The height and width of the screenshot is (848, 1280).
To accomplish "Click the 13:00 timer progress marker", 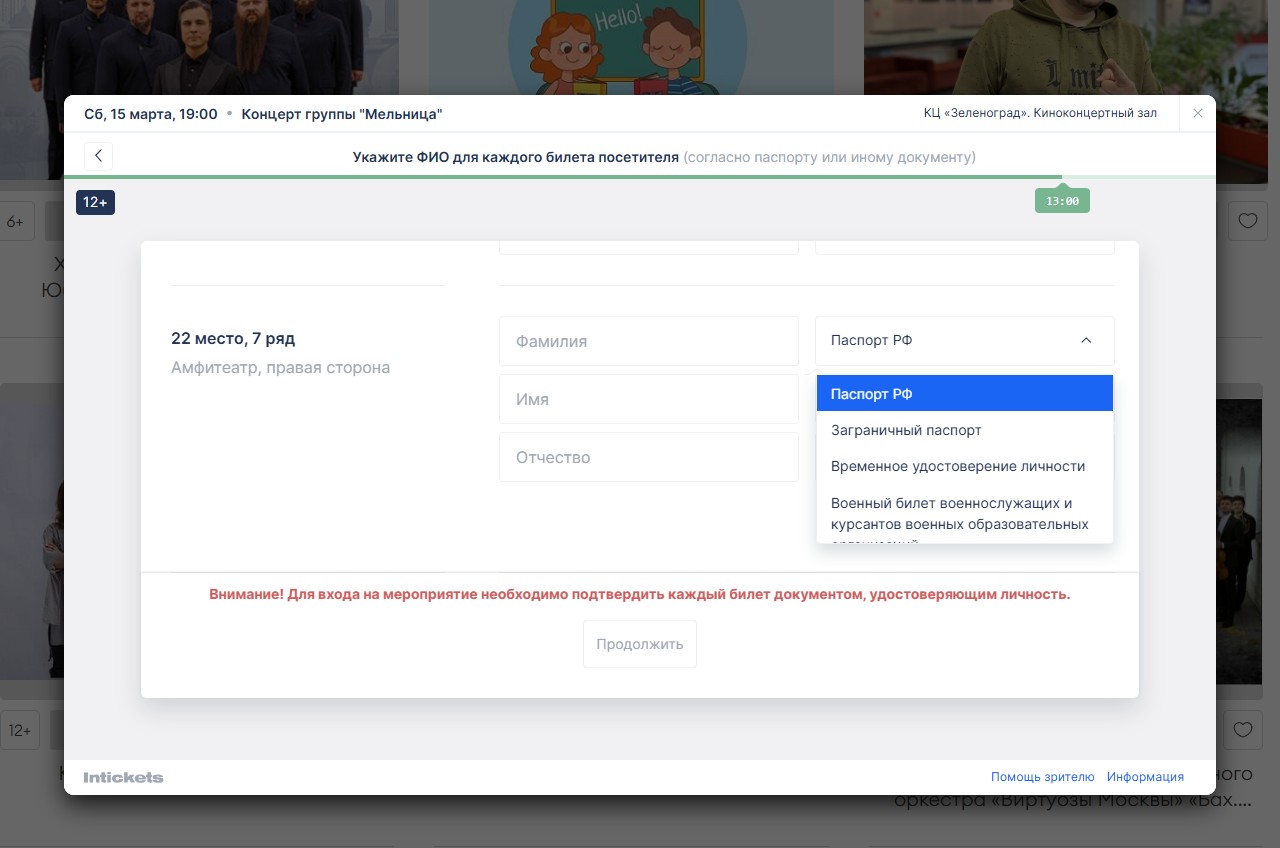I will click(x=1061, y=201).
